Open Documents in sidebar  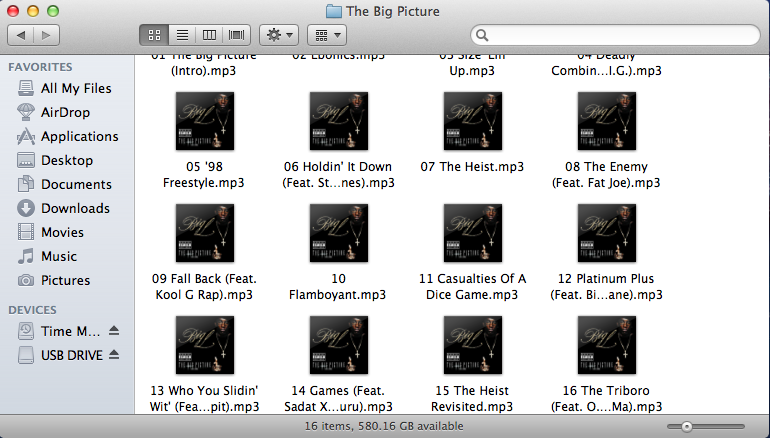point(67,185)
